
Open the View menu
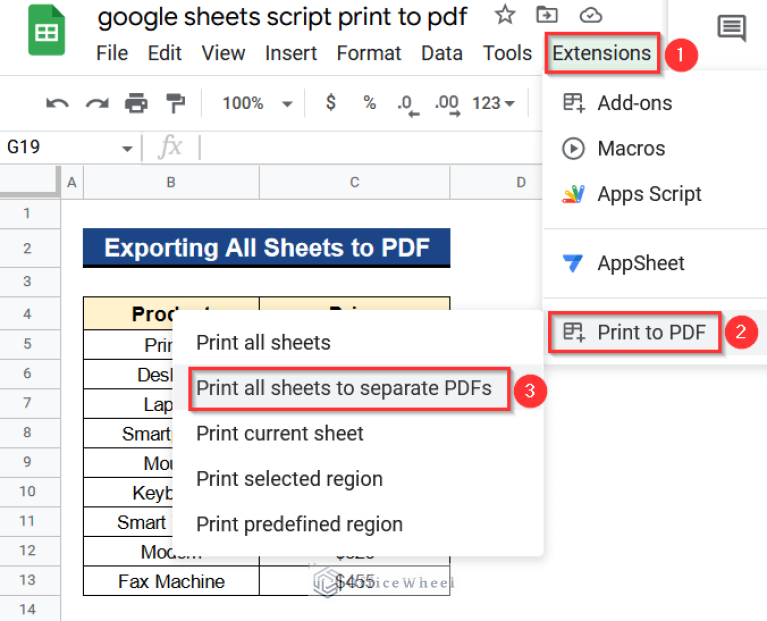[x=223, y=53]
